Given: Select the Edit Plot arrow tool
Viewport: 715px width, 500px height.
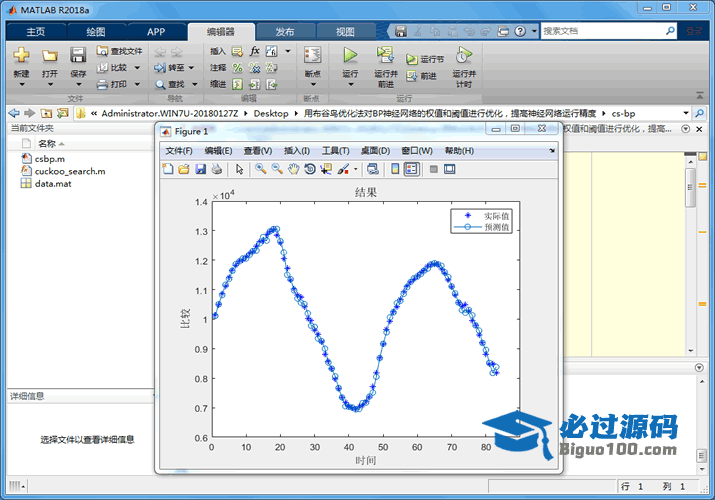Looking at the screenshot, I should [240, 169].
